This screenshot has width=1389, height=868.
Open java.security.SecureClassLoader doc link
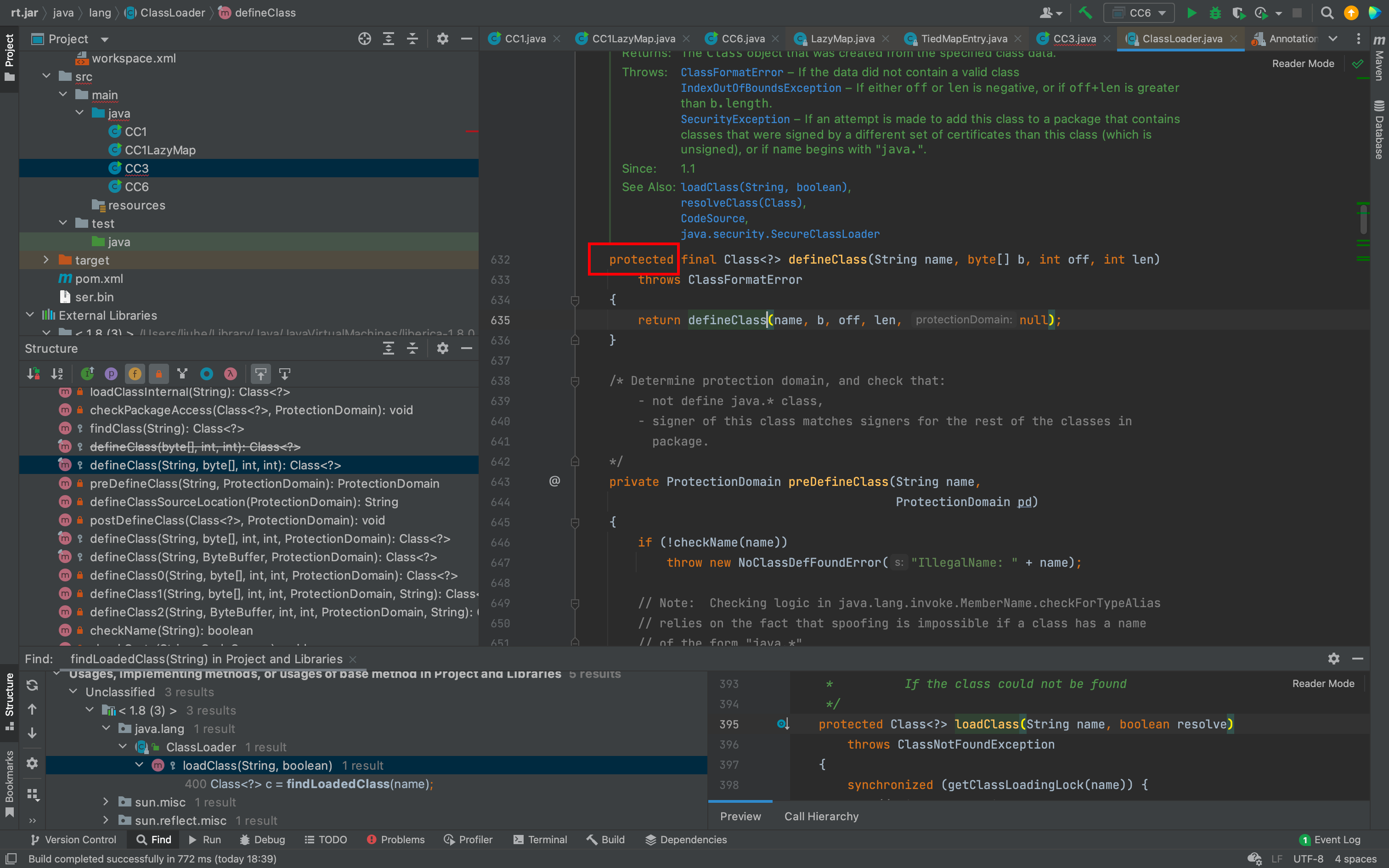[780, 234]
